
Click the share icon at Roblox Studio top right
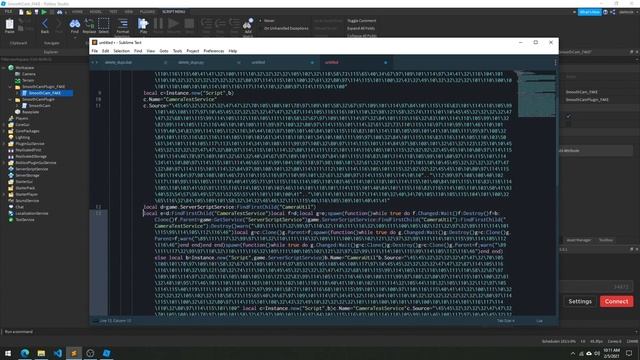pyautogui.click(x=613, y=12)
